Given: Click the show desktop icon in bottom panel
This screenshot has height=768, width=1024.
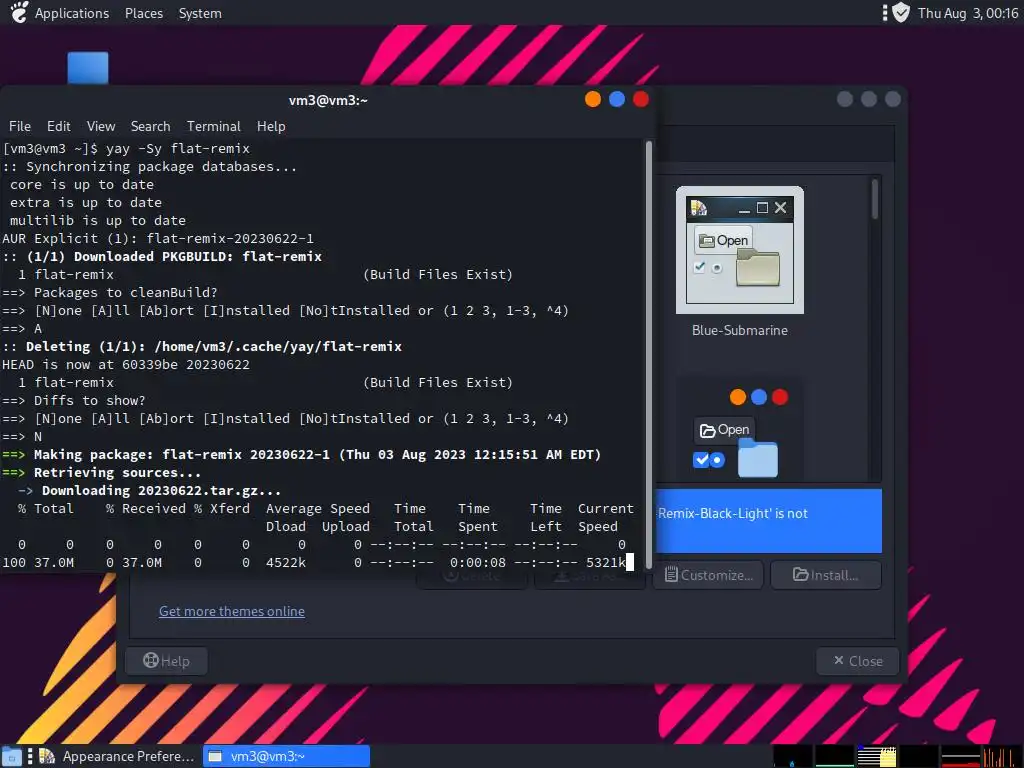Looking at the screenshot, I should click(x=12, y=757).
